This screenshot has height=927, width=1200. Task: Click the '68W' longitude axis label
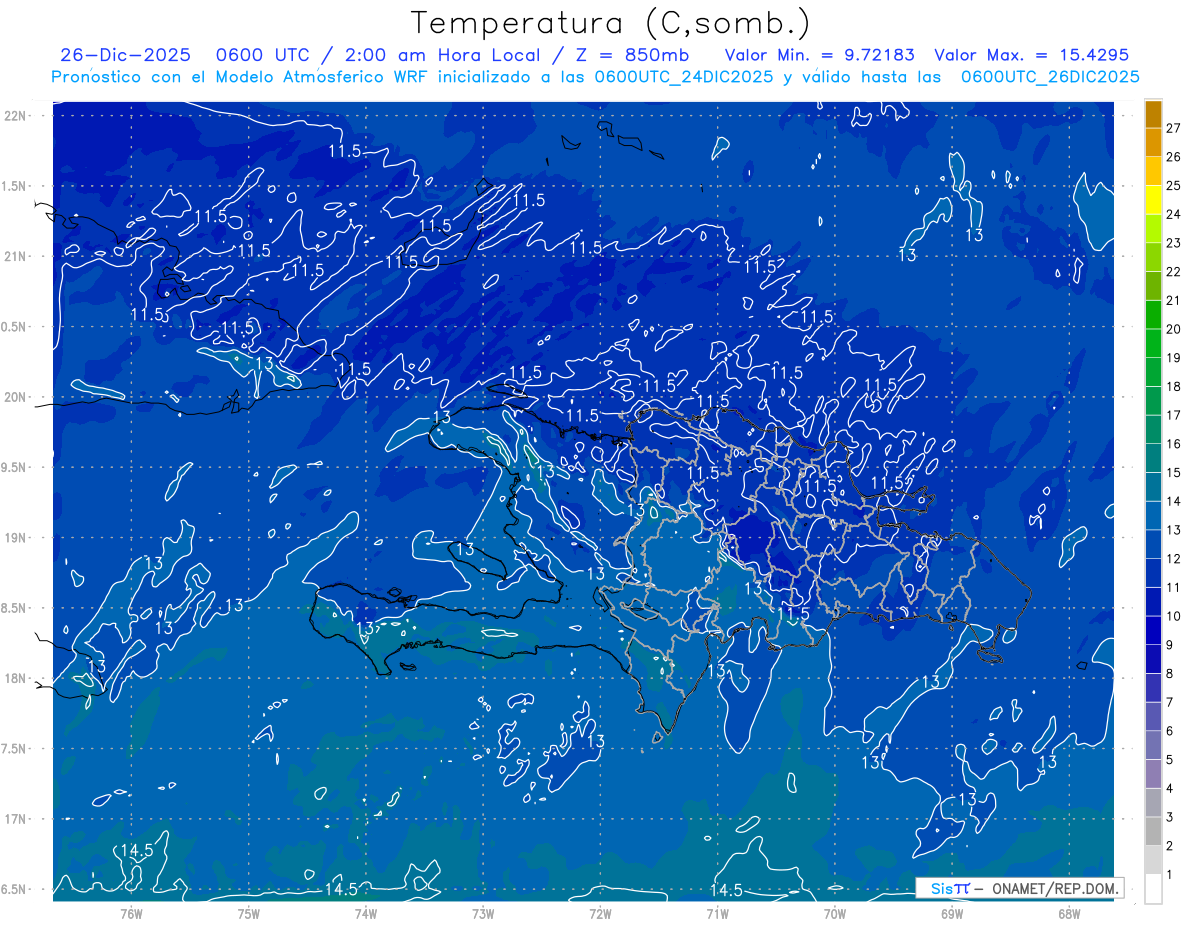click(x=1069, y=913)
